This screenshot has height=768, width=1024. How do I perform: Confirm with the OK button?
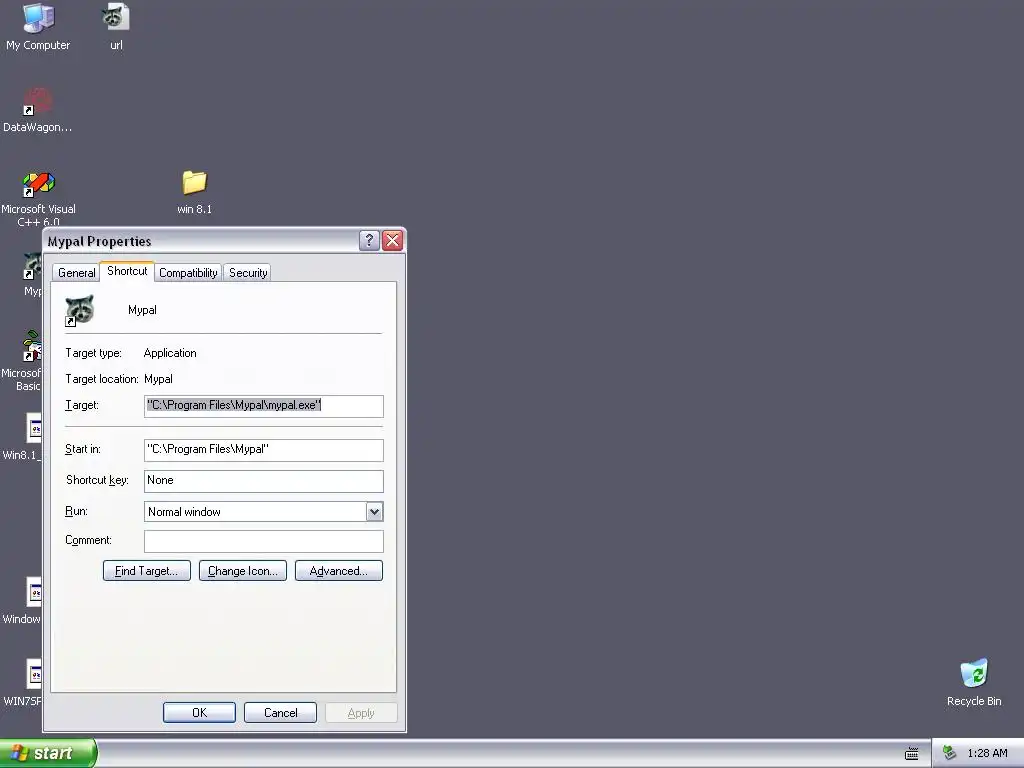tap(199, 712)
